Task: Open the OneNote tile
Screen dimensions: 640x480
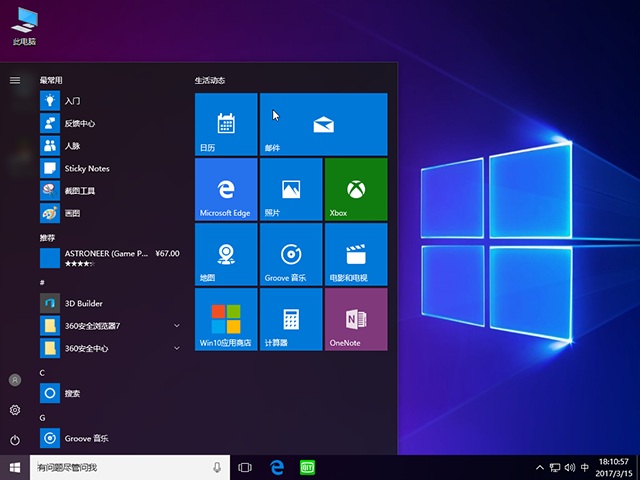Action: coord(355,319)
